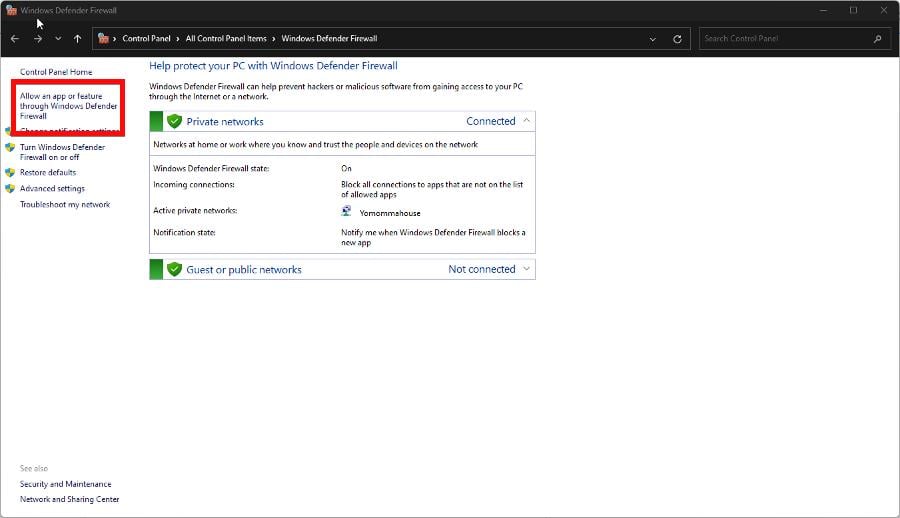Click the title bar firewall app icon
The height and width of the screenshot is (518, 900).
tap(11, 10)
